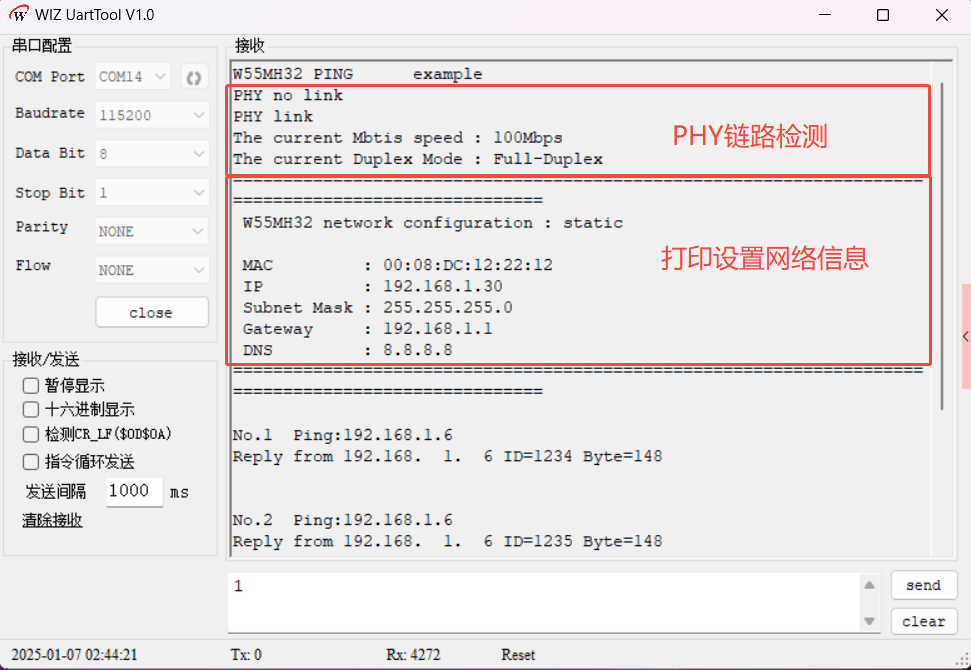The width and height of the screenshot is (971, 670).
Task: Enable 检测CR_LF checkbox
Action: [31, 435]
